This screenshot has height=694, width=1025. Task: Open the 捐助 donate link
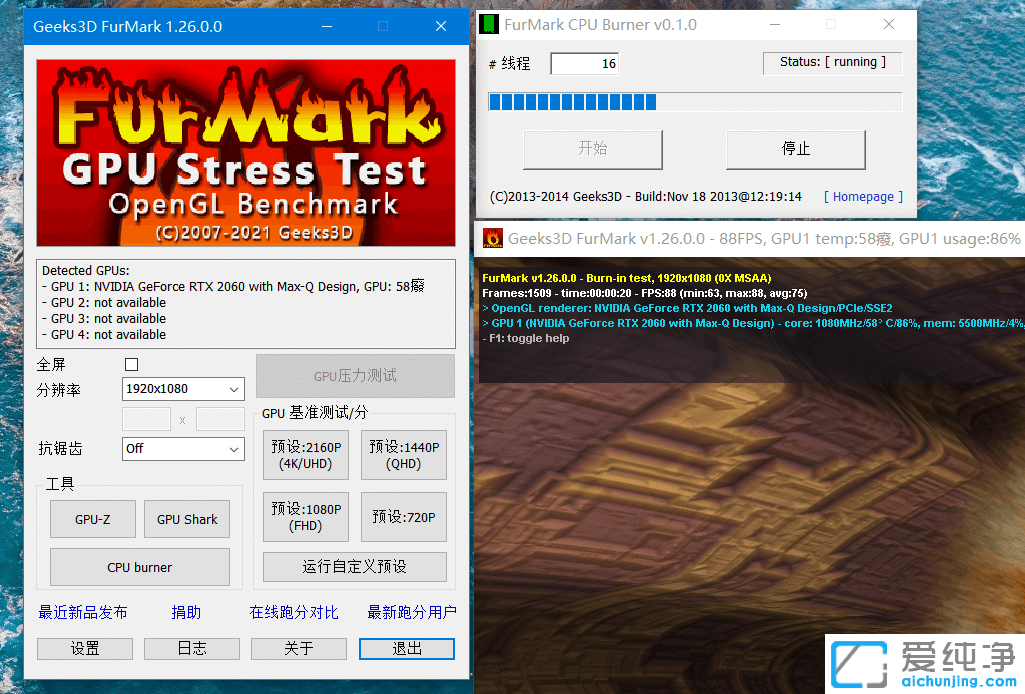(x=186, y=612)
